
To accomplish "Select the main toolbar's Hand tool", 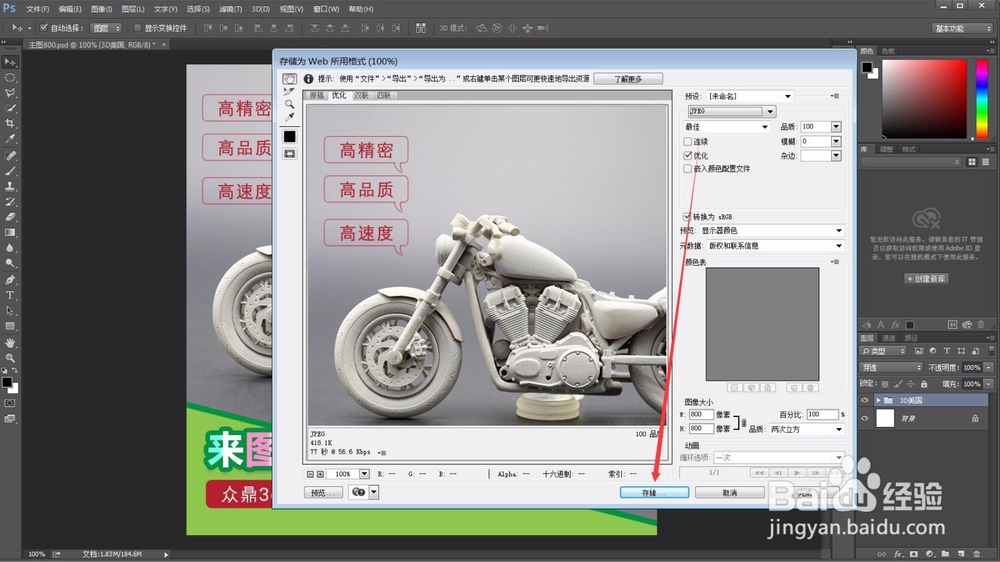I will (10, 343).
